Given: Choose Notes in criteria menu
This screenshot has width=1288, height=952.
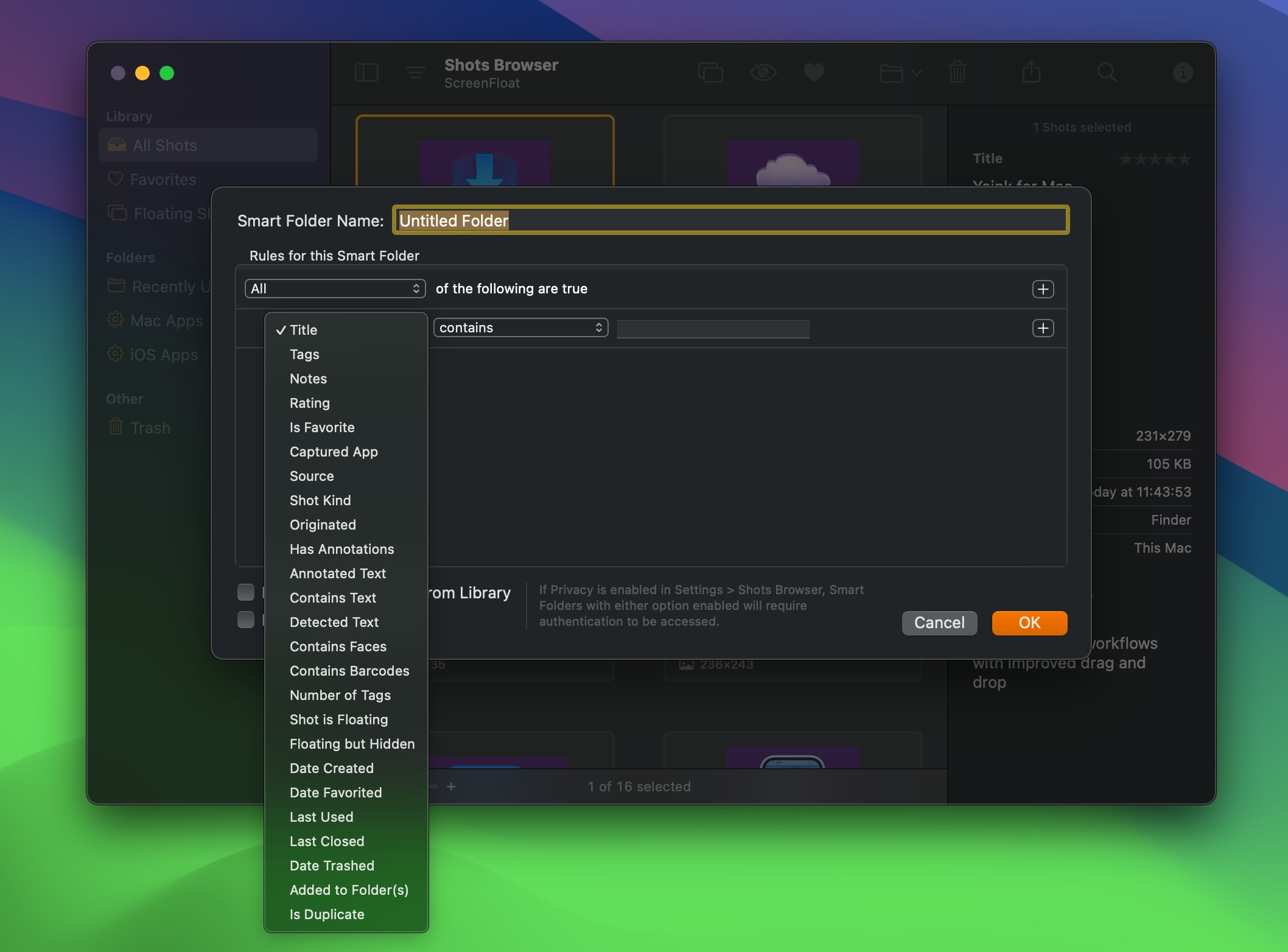Looking at the screenshot, I should tap(346, 379).
